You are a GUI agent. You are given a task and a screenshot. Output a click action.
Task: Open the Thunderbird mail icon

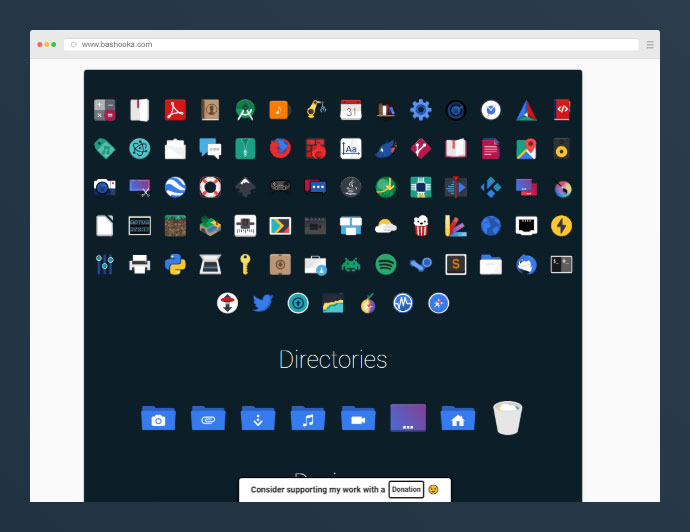(x=526, y=265)
